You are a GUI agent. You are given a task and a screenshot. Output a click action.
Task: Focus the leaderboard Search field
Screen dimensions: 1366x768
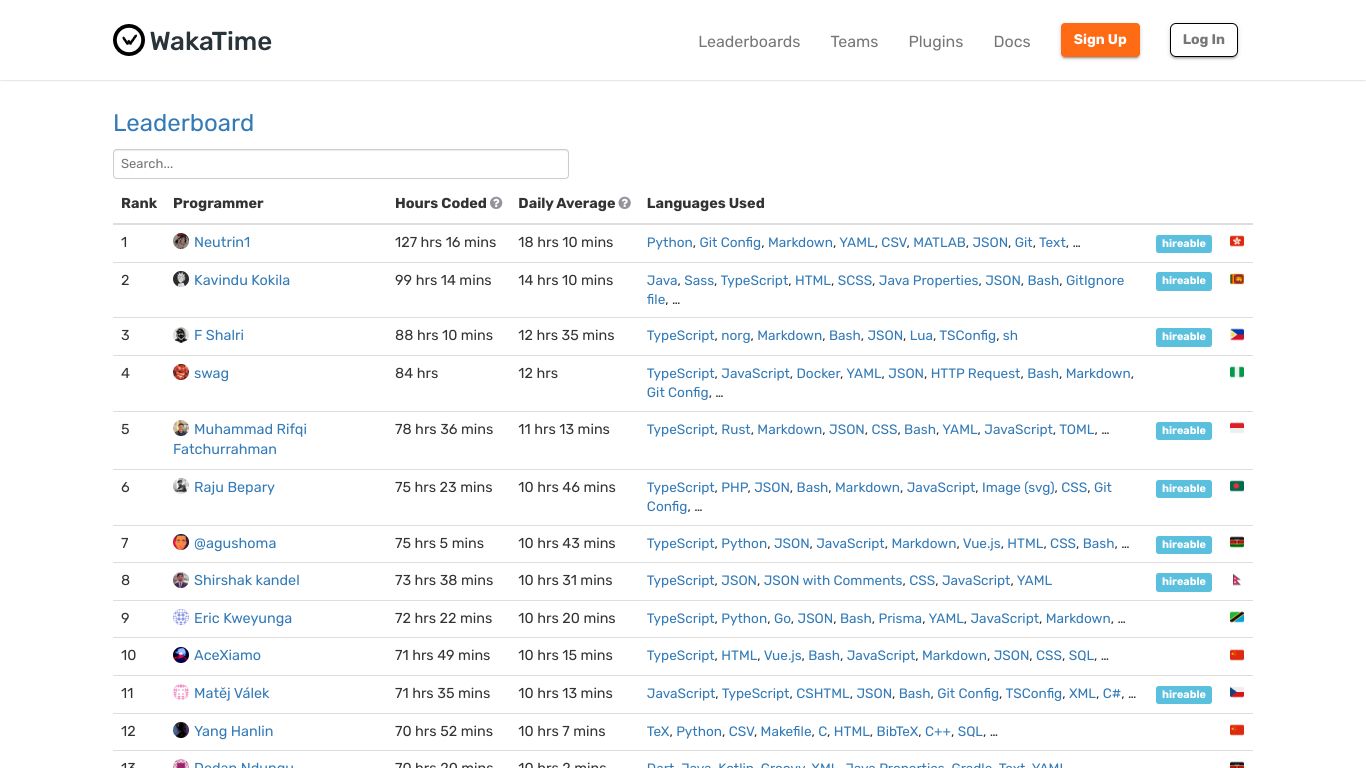[x=341, y=164]
